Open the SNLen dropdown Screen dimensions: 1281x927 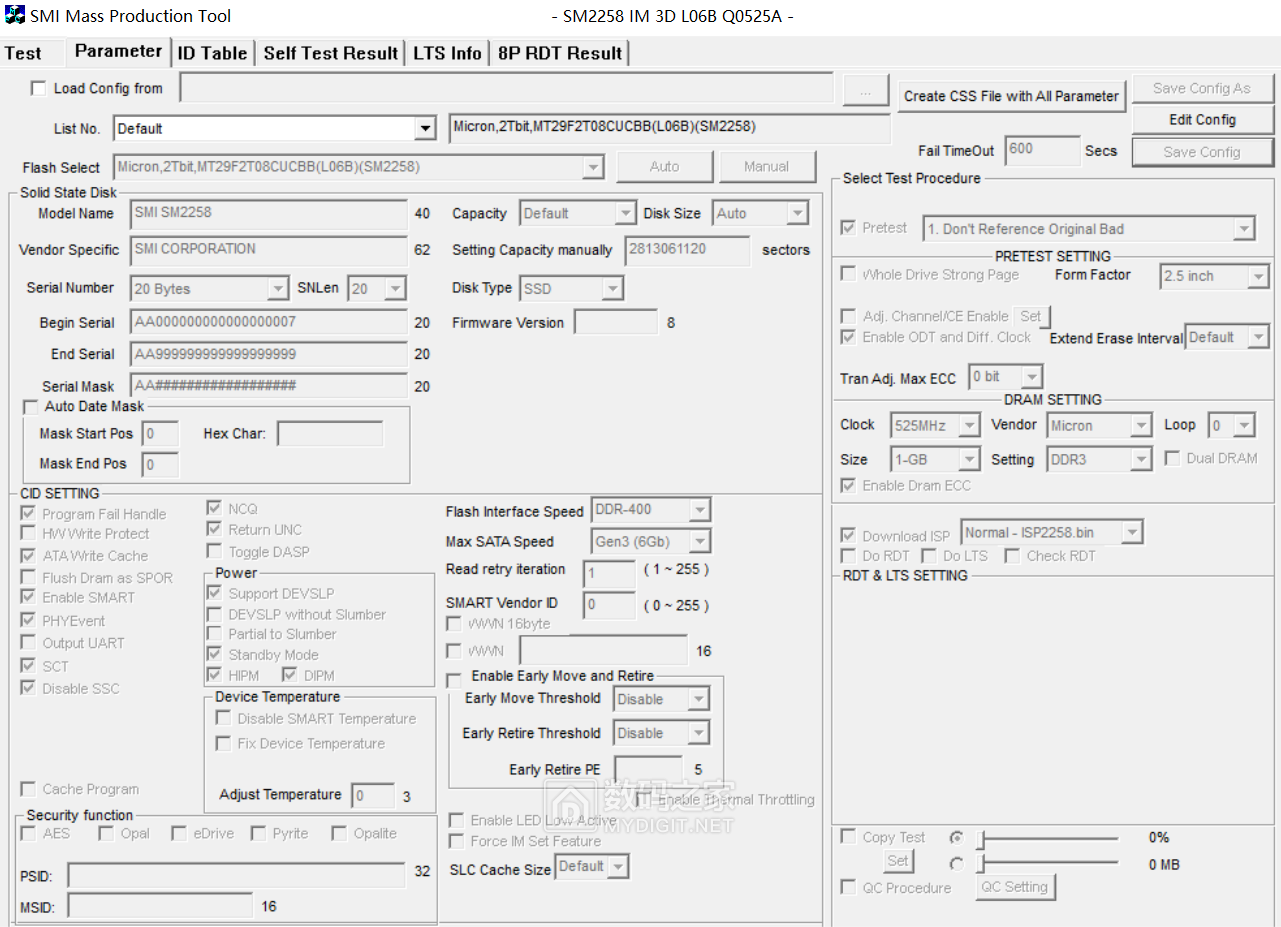[x=377, y=288]
